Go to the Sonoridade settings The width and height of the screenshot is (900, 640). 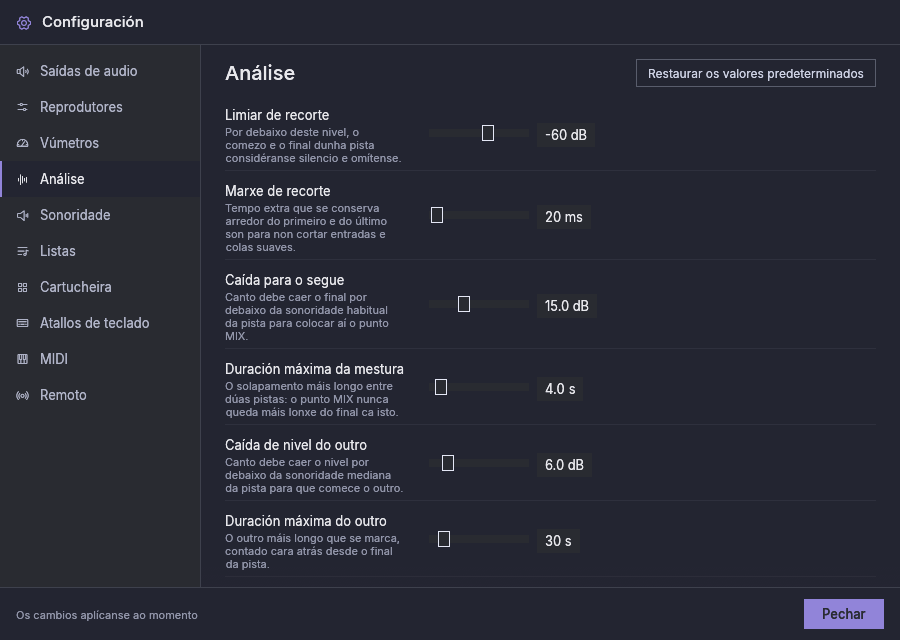point(100,215)
